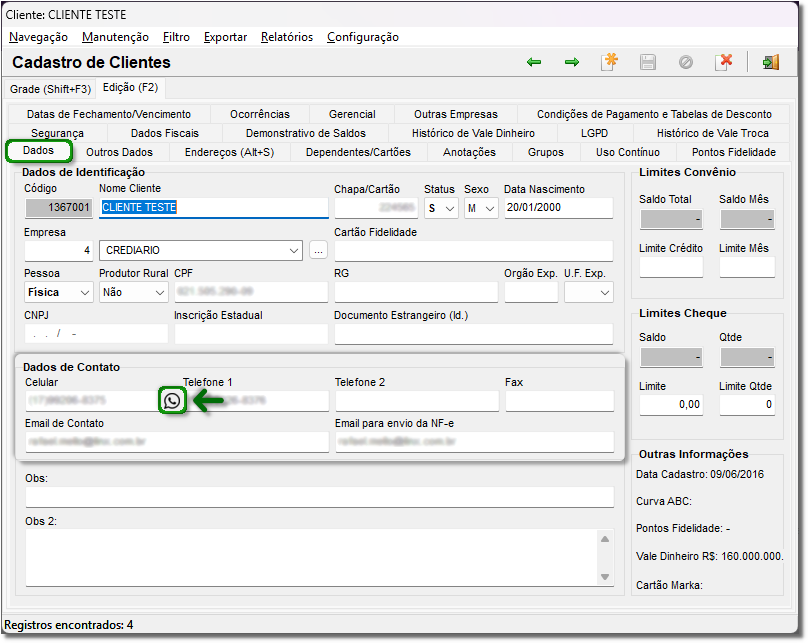Open Condições de Pagamento e Tabelas de Desconto tab

pos(654,114)
